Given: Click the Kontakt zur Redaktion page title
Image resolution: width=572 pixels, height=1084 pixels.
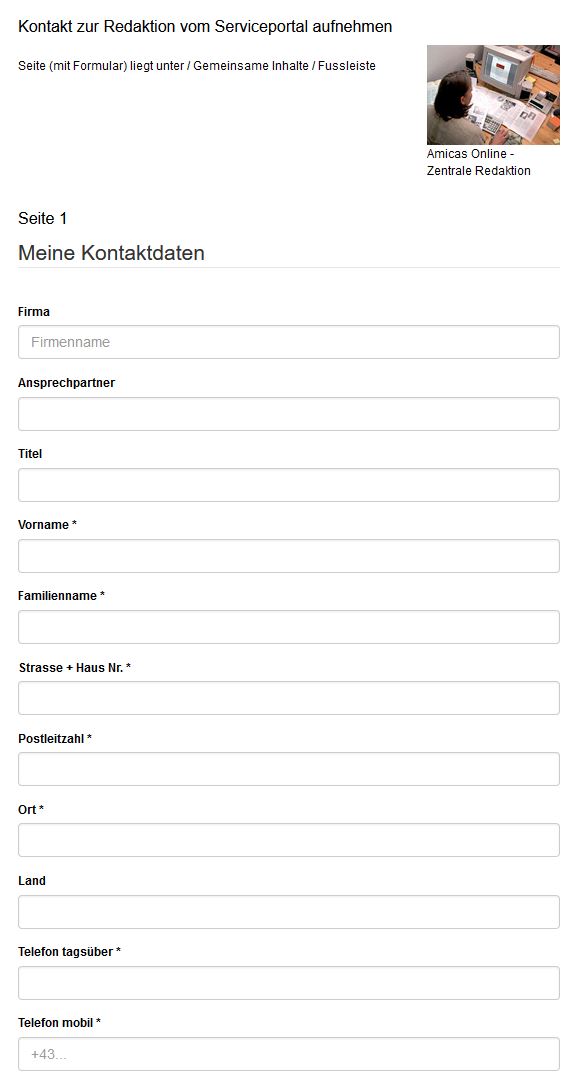Looking at the screenshot, I should pos(205,27).
